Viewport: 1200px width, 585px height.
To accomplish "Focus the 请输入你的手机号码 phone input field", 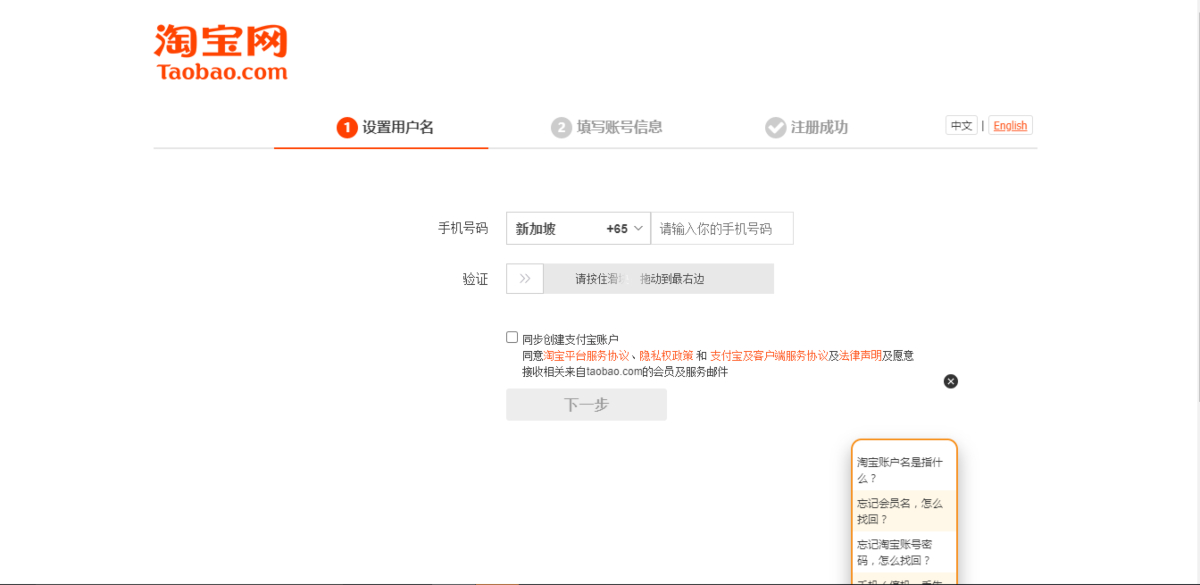I will 722,228.
